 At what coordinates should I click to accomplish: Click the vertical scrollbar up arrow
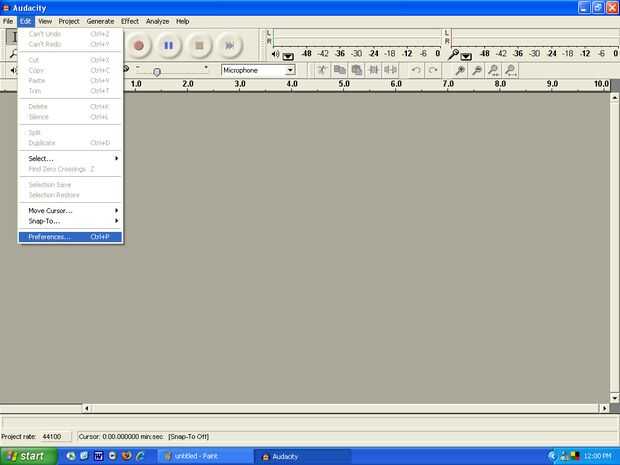coord(614,97)
